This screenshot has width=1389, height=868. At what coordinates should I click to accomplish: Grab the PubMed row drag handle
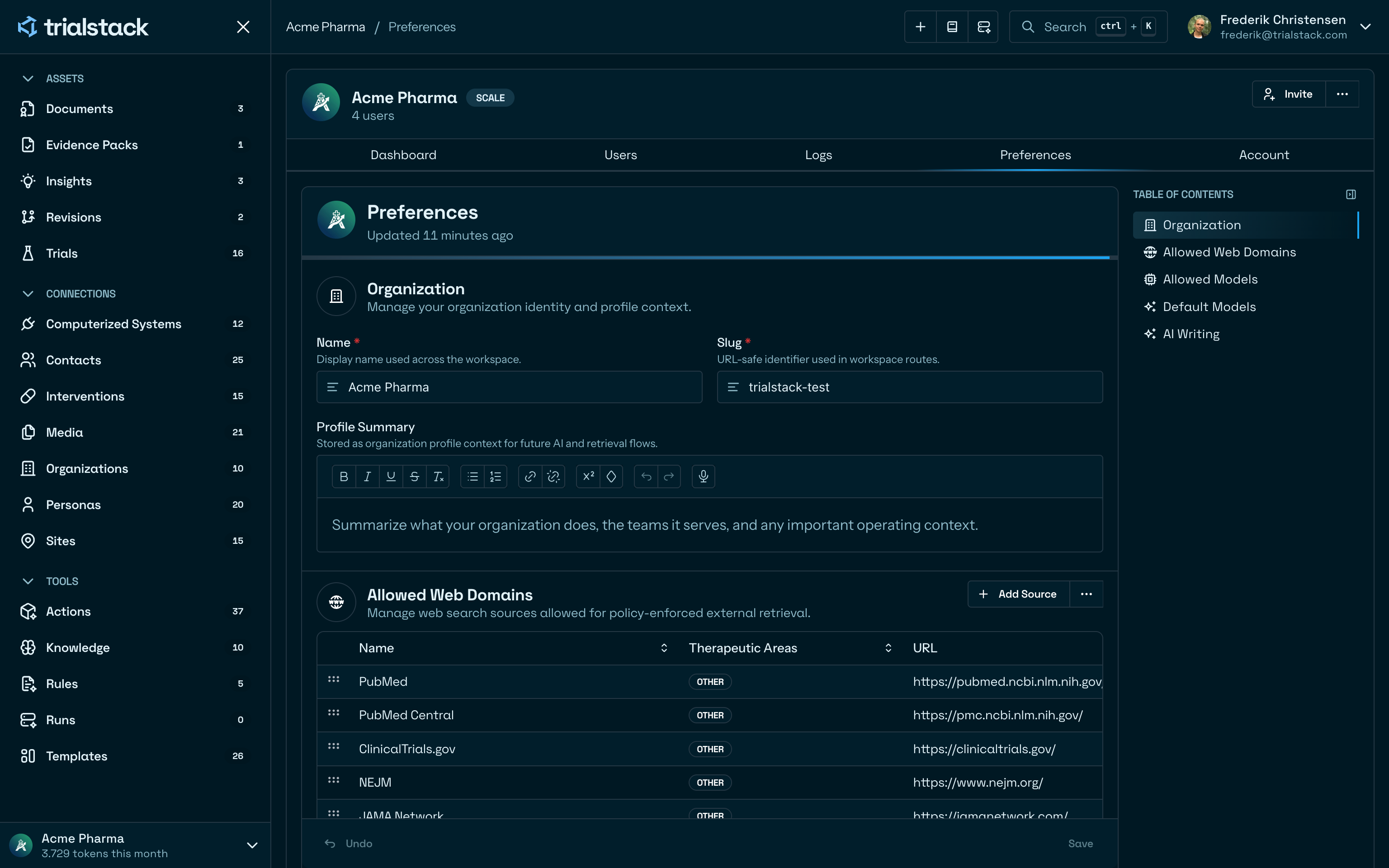coord(334,679)
